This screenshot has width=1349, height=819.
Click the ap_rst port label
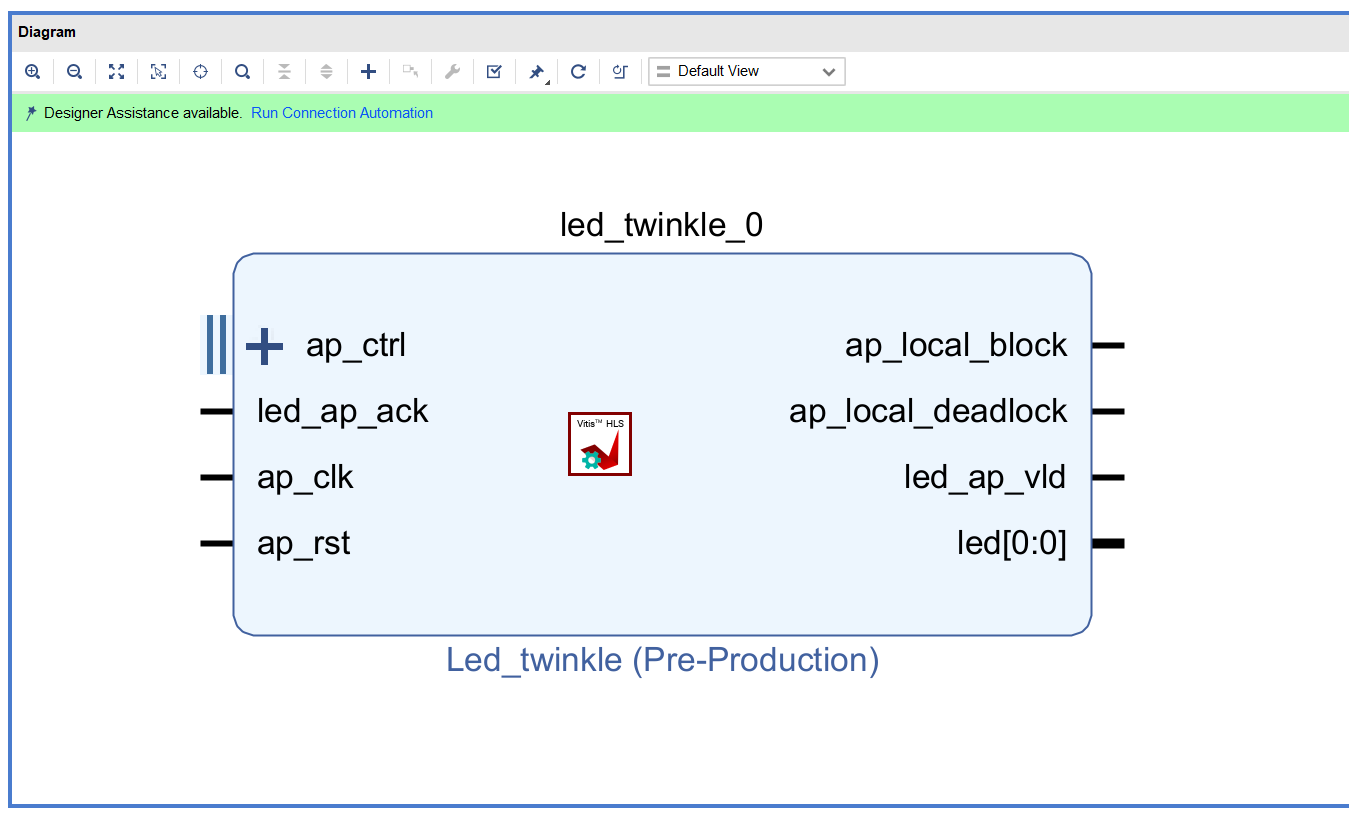pos(304,544)
